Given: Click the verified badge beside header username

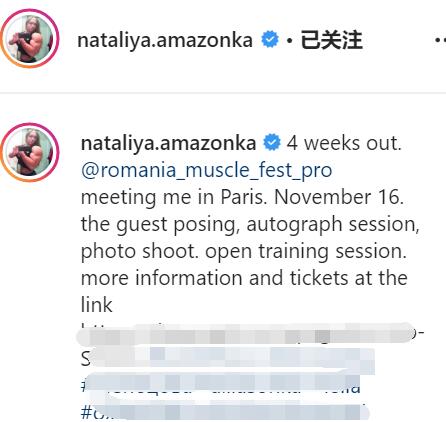Looking at the screenshot, I should (270, 39).
